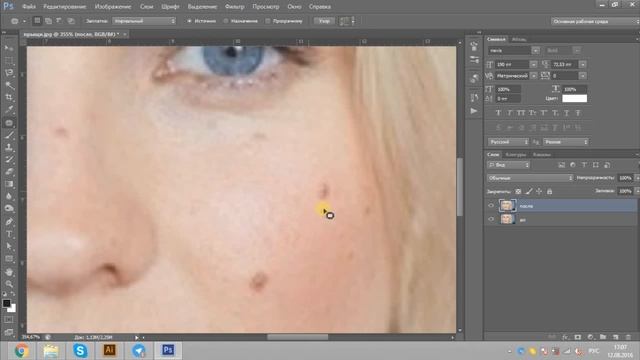Viewport: 640px width, 360px height.
Task: Open the Вид layer filter dropdown
Action: (508, 165)
